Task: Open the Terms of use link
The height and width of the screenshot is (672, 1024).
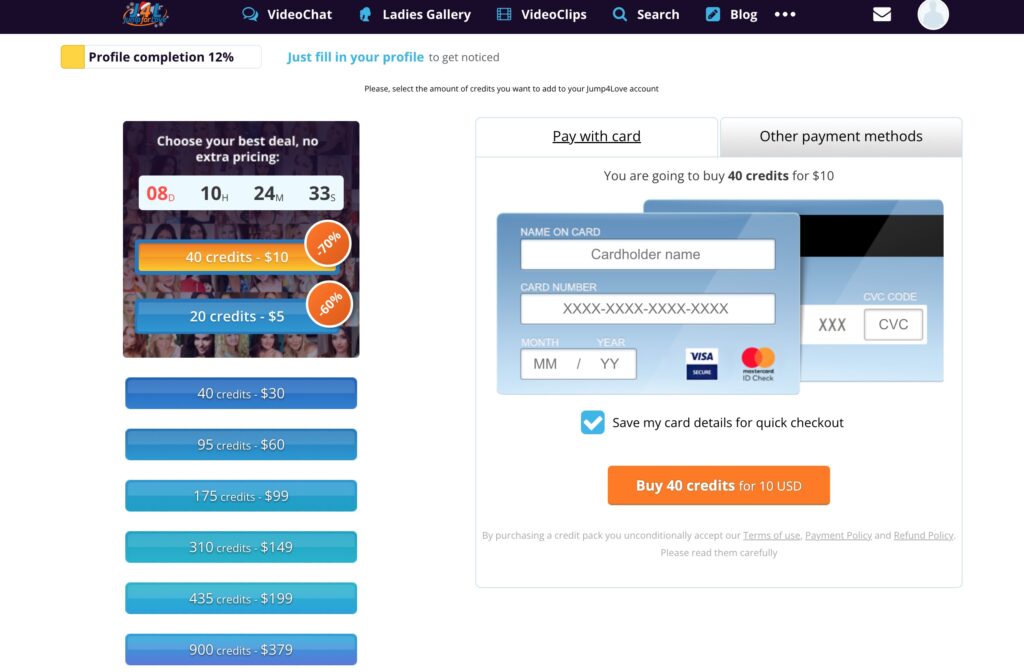Action: pos(771,536)
